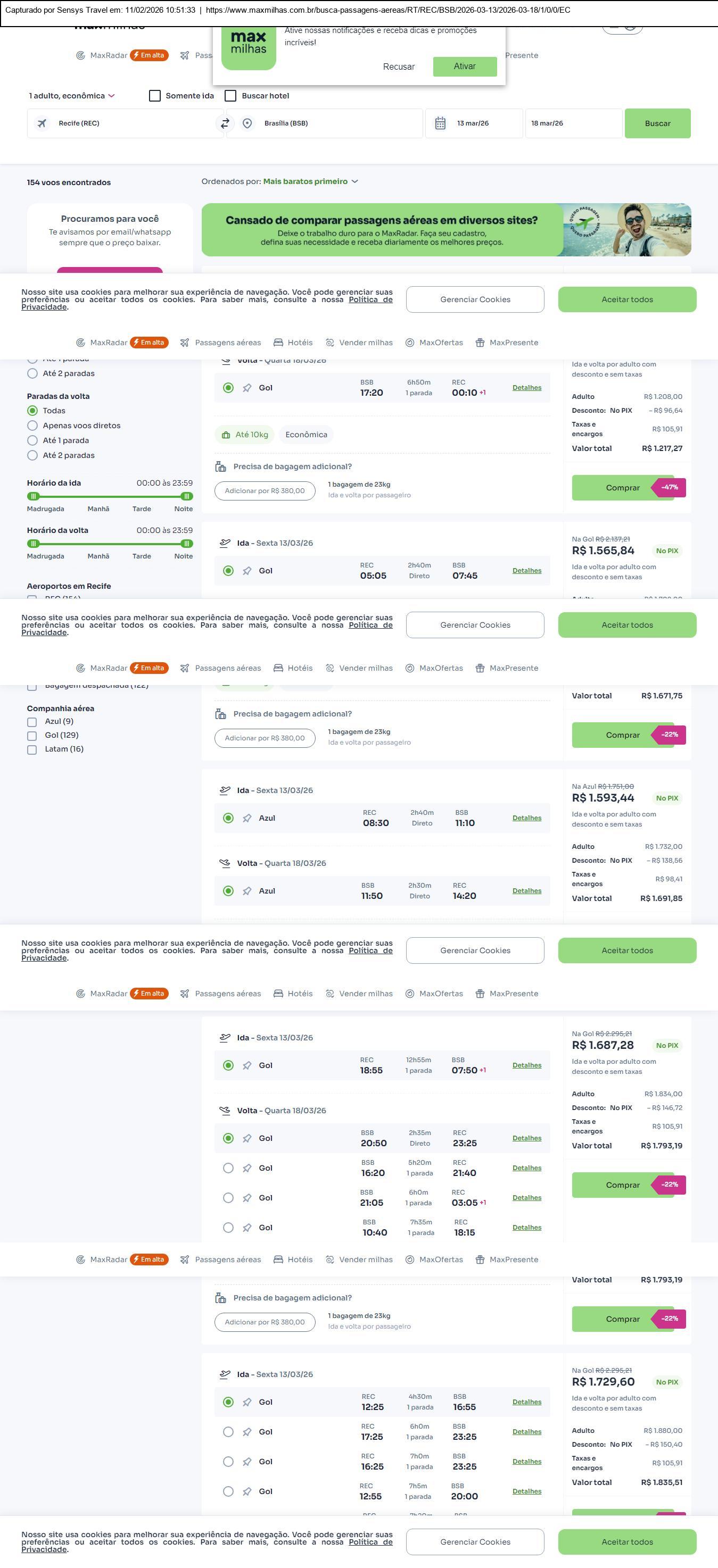The height and width of the screenshot is (1568, 718).
Task: Click the airplane icon in the Recife origin field
Action: click(42, 123)
